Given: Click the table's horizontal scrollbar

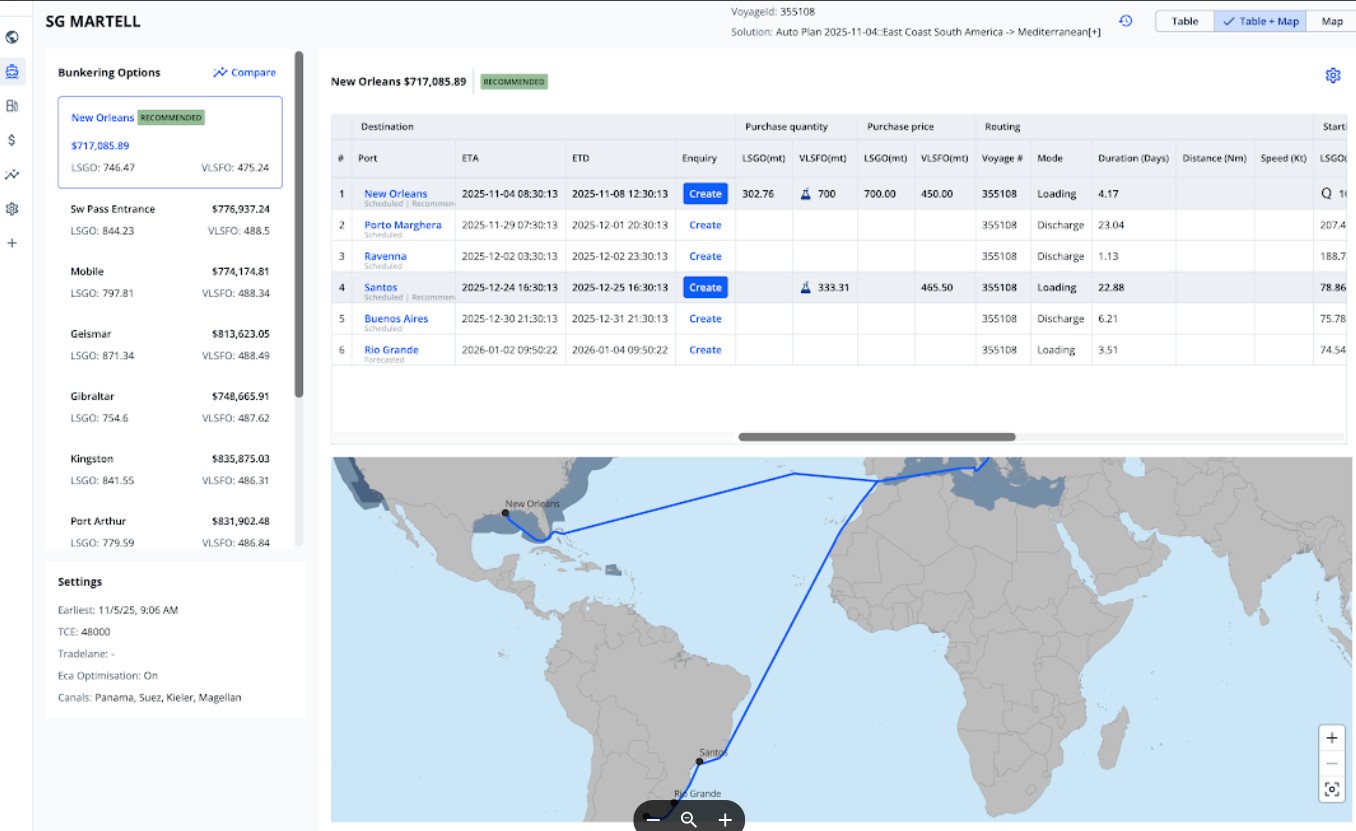Looking at the screenshot, I should pyautogui.click(x=877, y=437).
